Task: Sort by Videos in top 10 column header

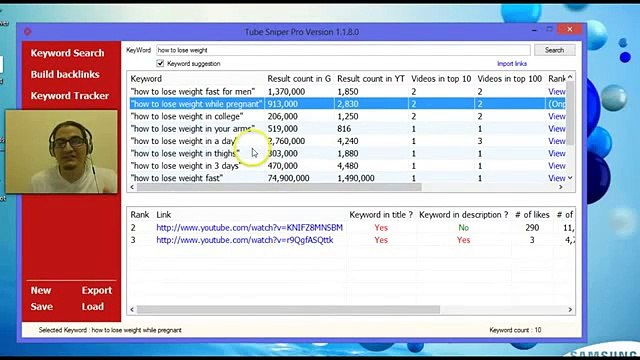Action: coord(441,79)
